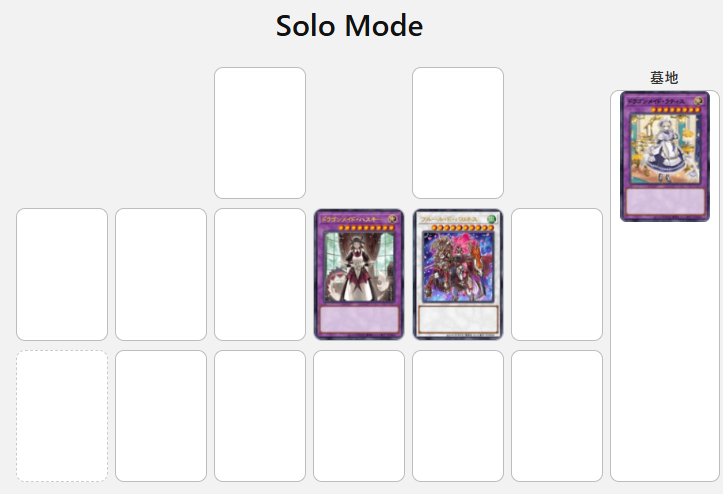Select the left extra monster zone slot
Viewport: 723px width, 494px height.
pos(260,133)
